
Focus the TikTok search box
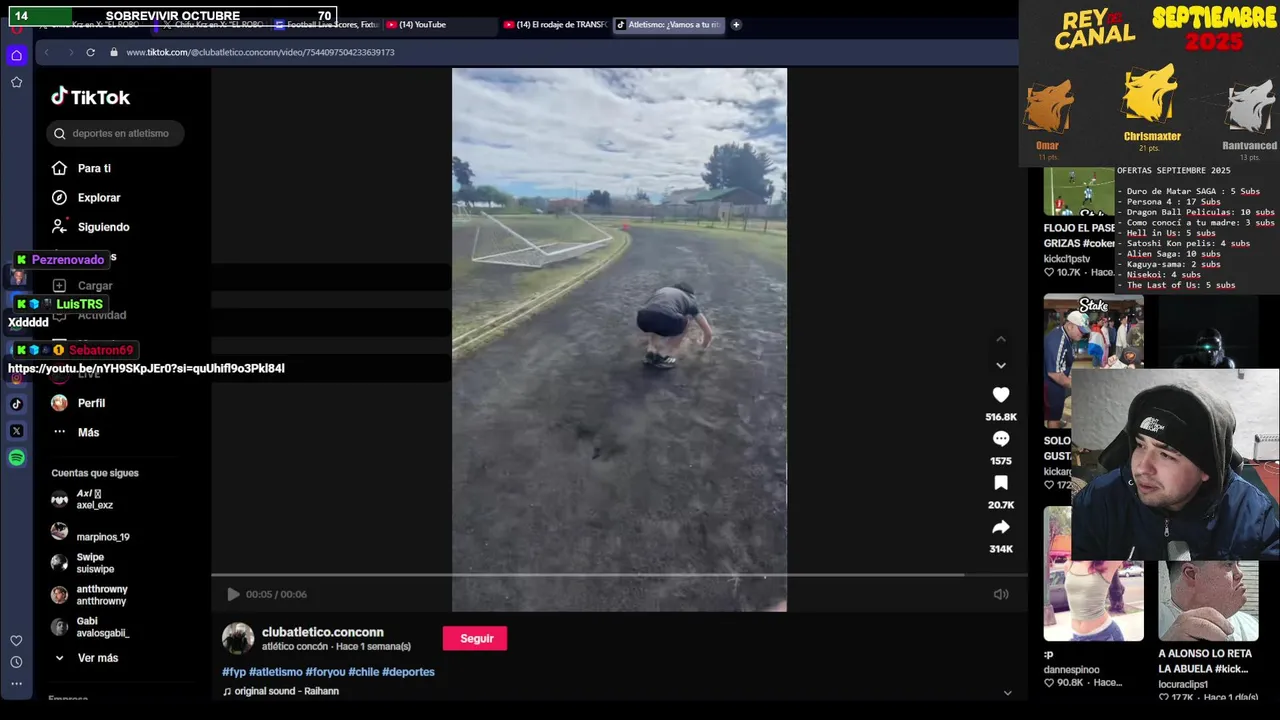(x=115, y=133)
